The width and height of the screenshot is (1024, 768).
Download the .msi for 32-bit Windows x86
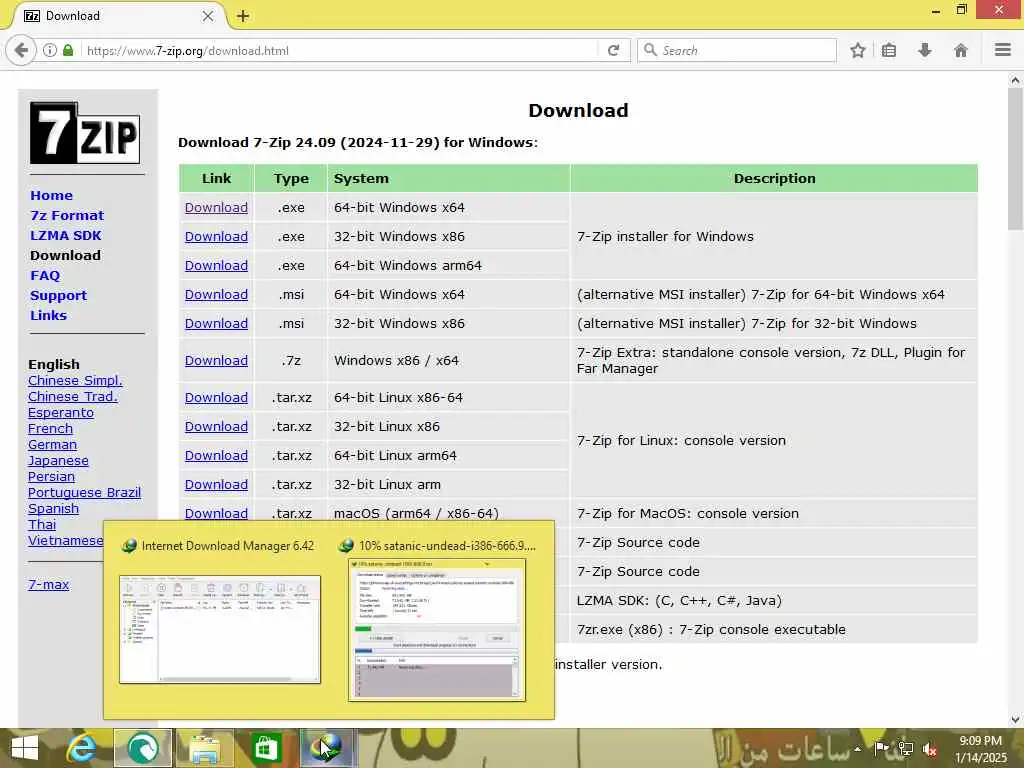pos(216,323)
